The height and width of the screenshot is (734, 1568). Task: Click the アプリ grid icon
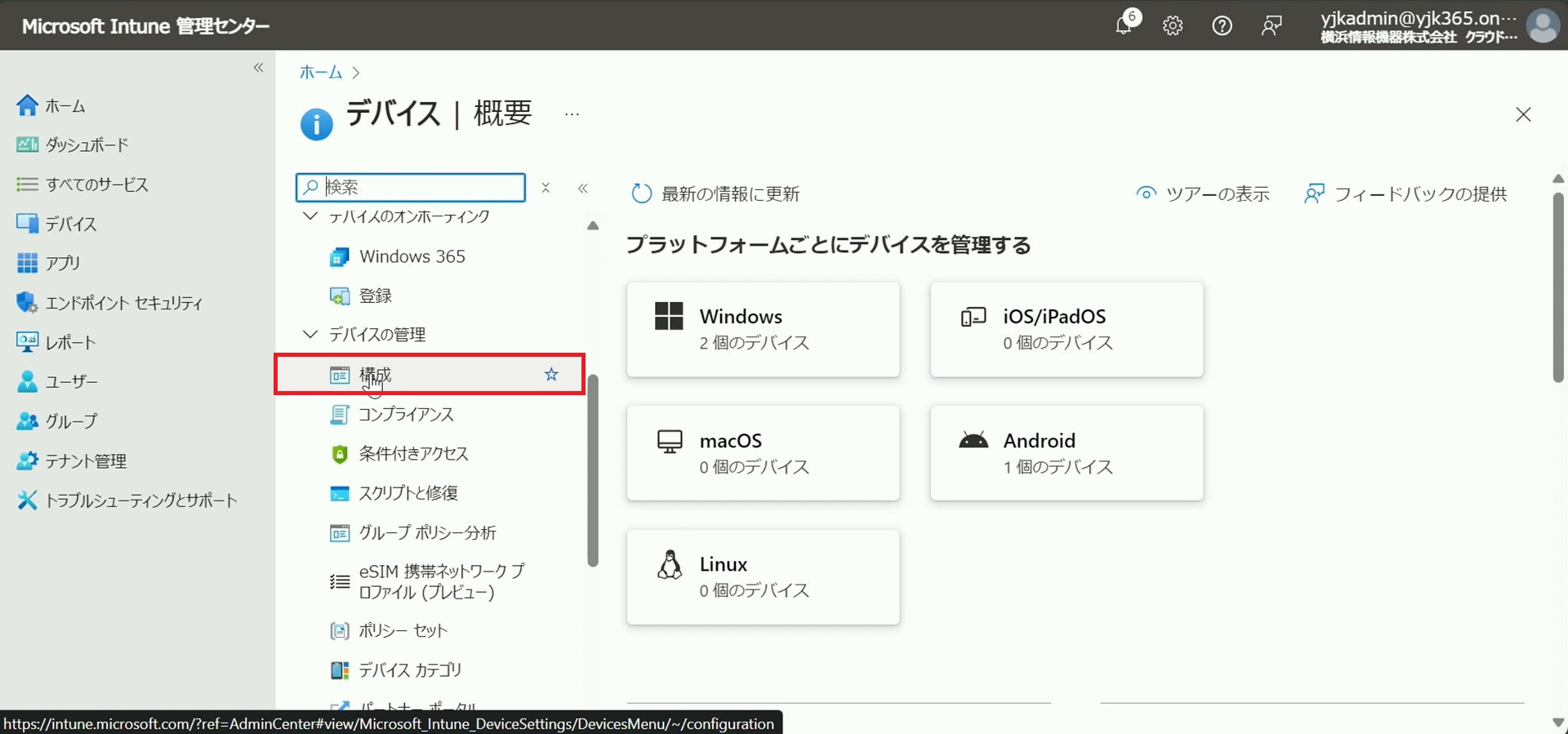click(x=27, y=263)
